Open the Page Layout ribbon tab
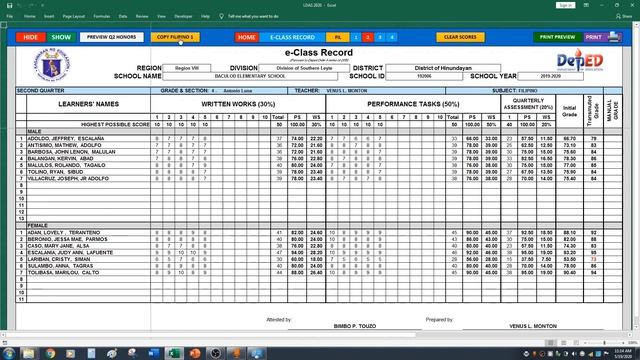 pos(73,16)
